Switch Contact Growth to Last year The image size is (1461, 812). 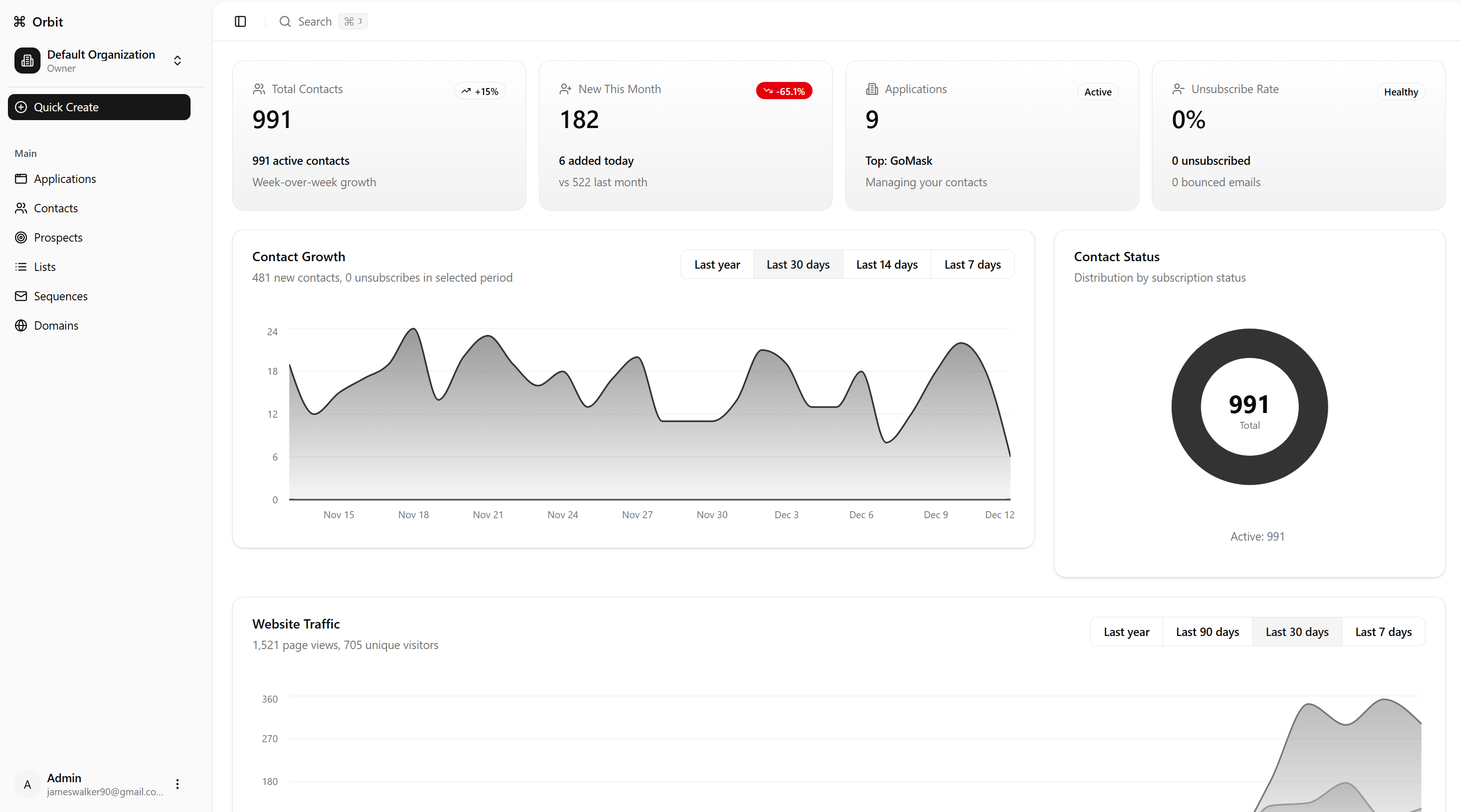click(x=717, y=264)
